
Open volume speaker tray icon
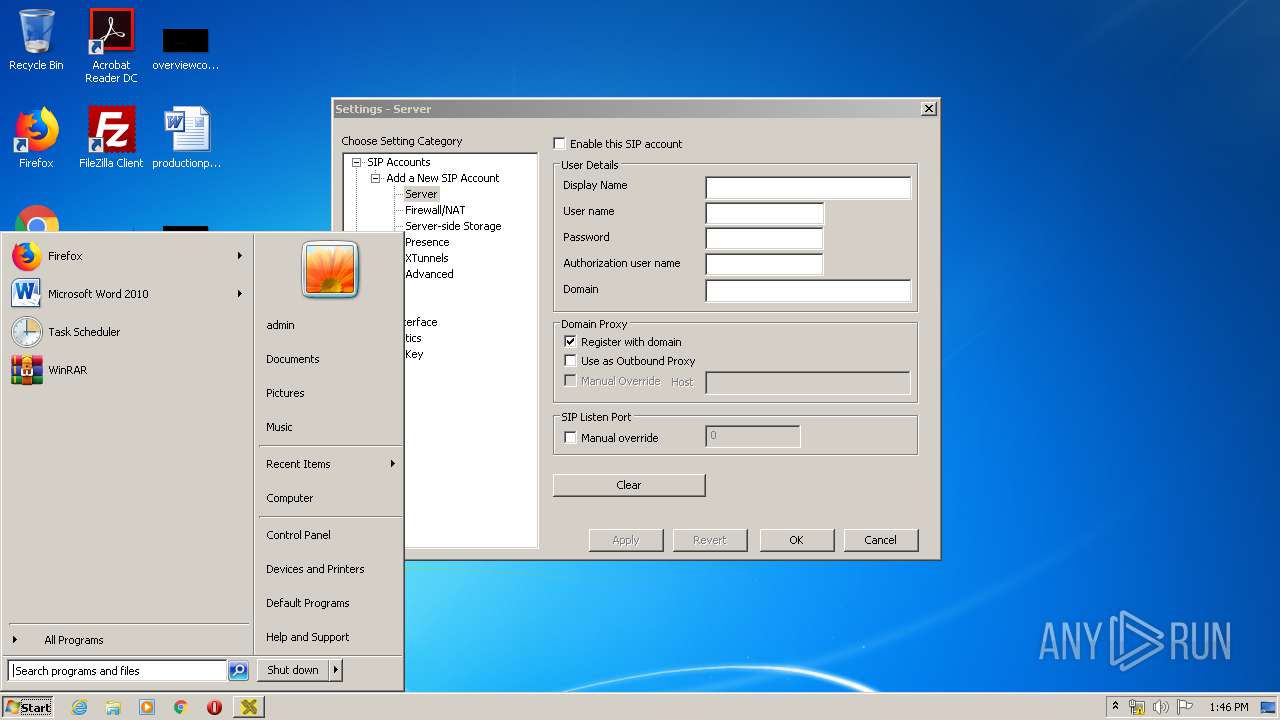1161,707
